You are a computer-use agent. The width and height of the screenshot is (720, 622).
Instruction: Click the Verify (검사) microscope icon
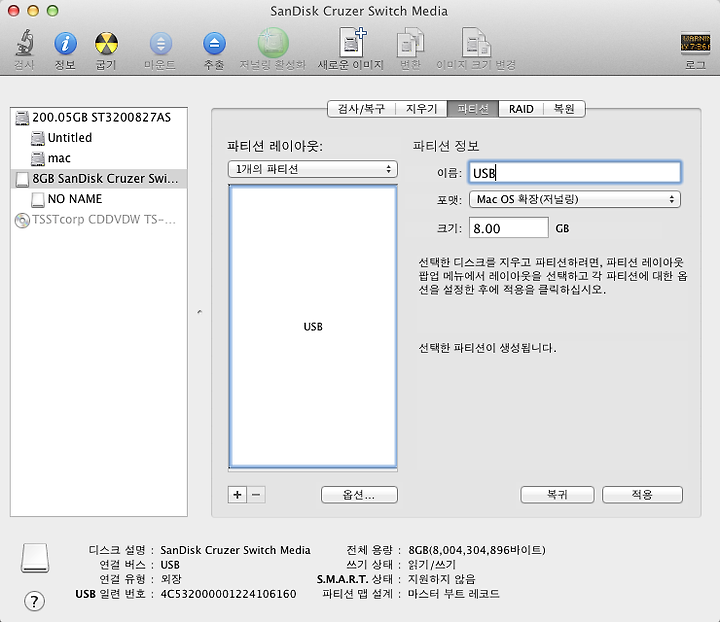coord(25,43)
